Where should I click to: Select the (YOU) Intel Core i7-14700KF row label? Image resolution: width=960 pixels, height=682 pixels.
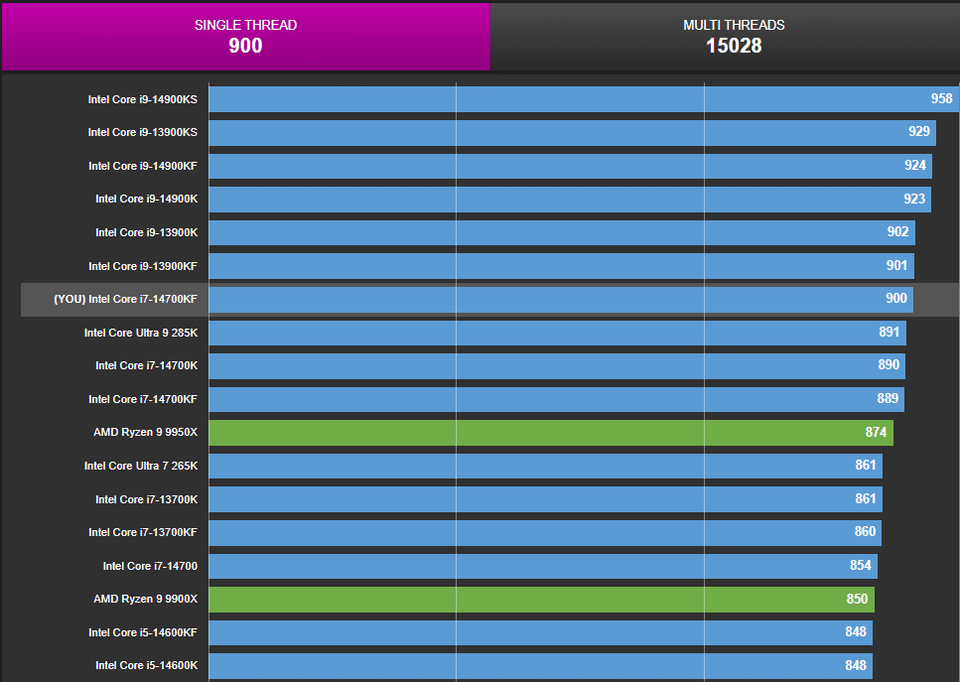coord(126,299)
